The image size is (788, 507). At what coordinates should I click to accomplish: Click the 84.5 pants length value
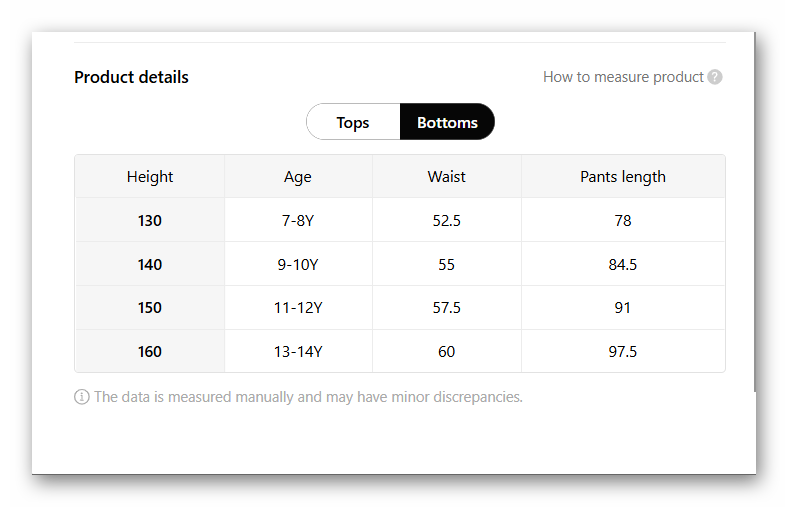623,265
